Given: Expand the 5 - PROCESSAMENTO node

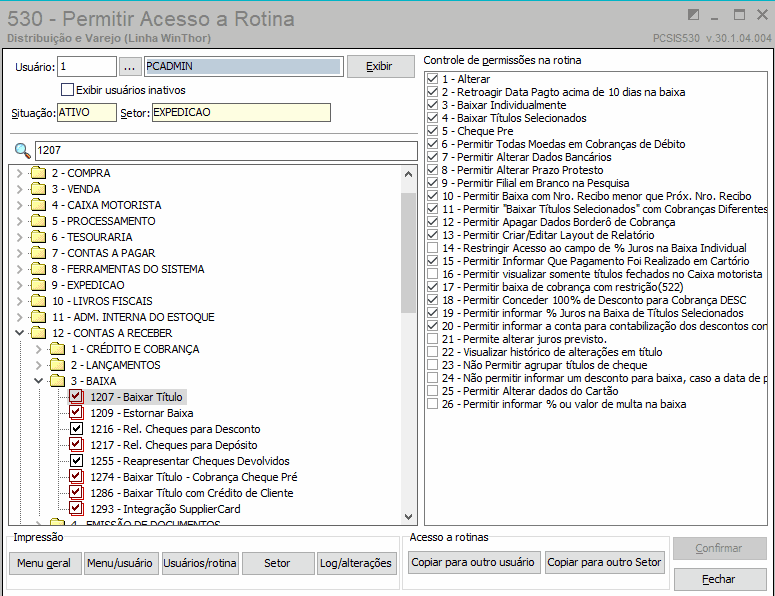Looking at the screenshot, I should 19,221.
